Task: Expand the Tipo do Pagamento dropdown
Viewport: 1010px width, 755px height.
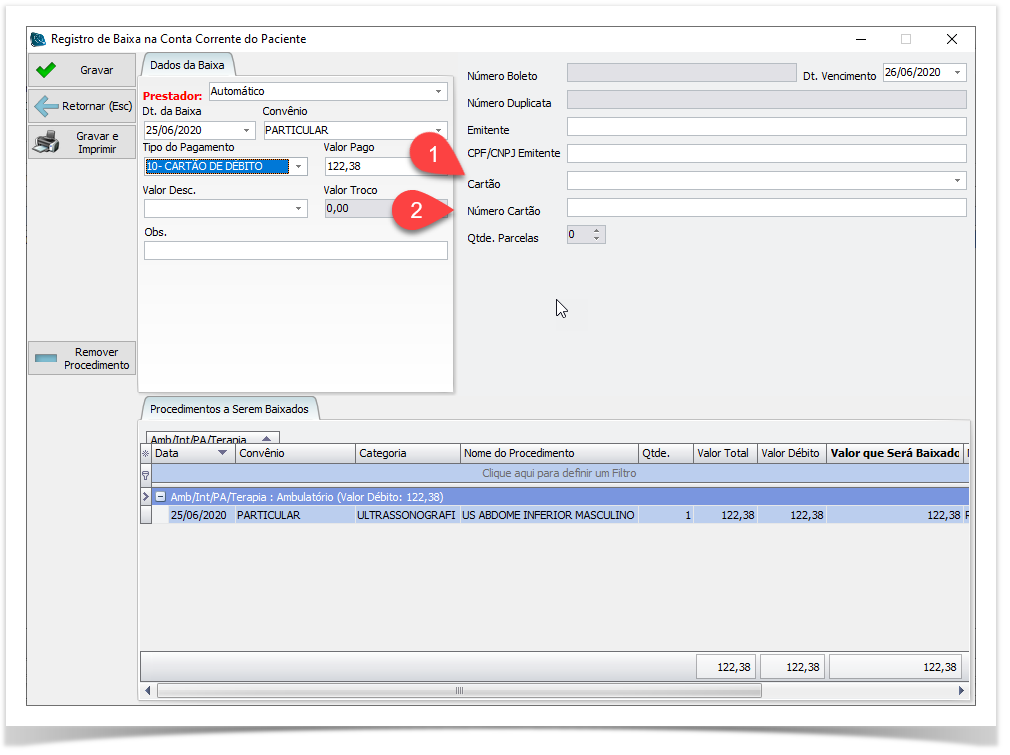Action: point(298,167)
